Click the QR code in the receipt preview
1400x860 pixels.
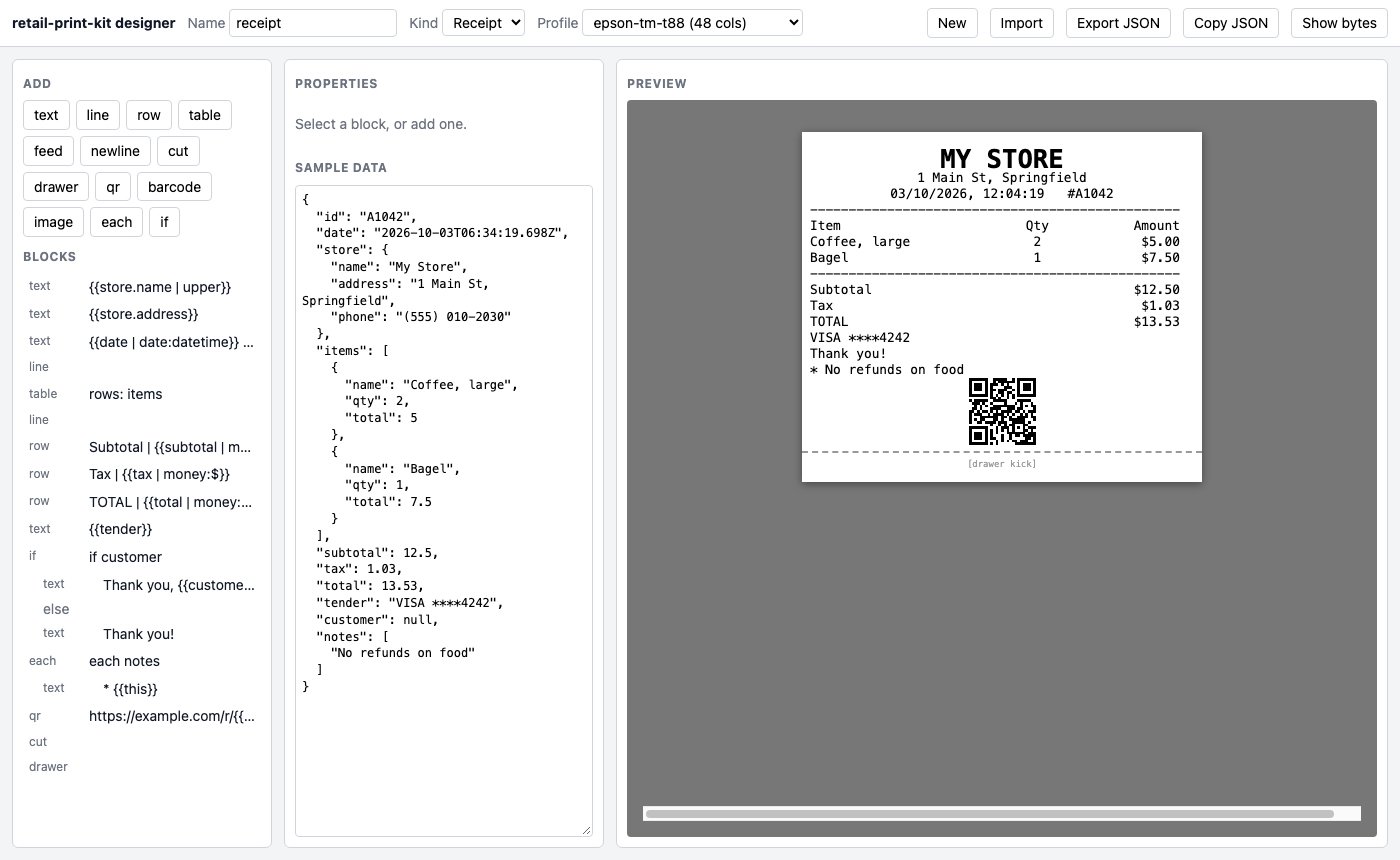click(x=1002, y=411)
